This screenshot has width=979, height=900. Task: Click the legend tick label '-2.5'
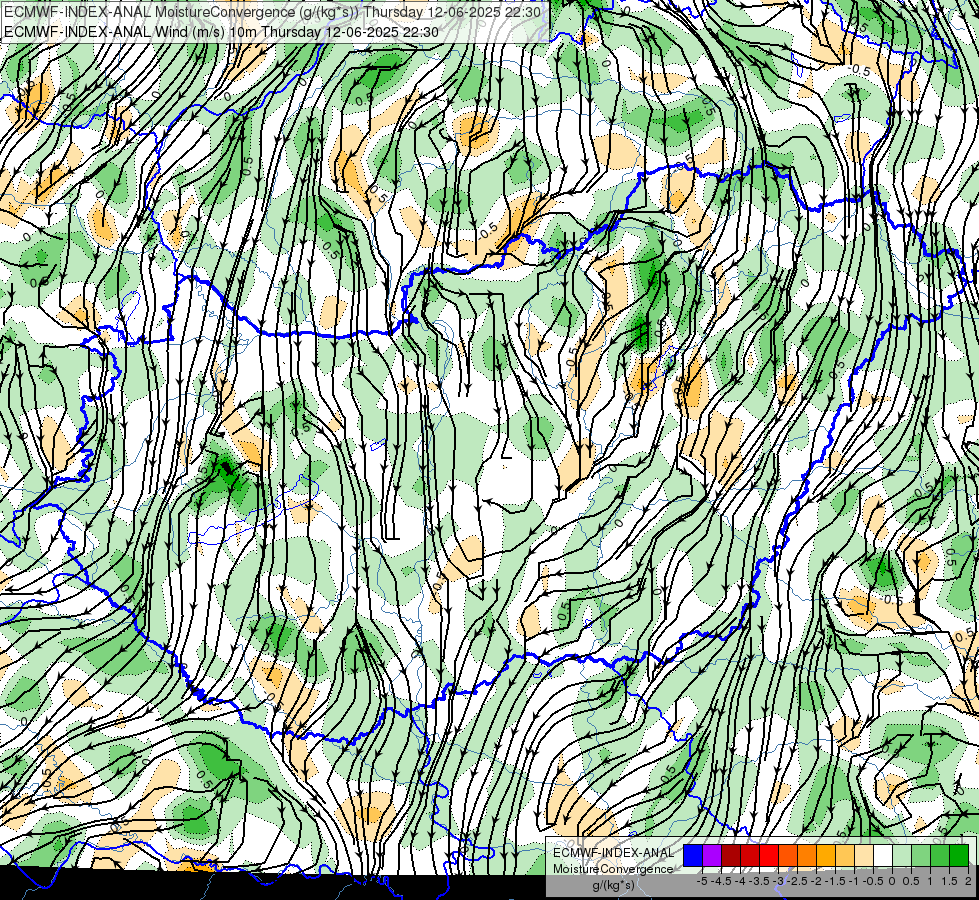[797, 881]
